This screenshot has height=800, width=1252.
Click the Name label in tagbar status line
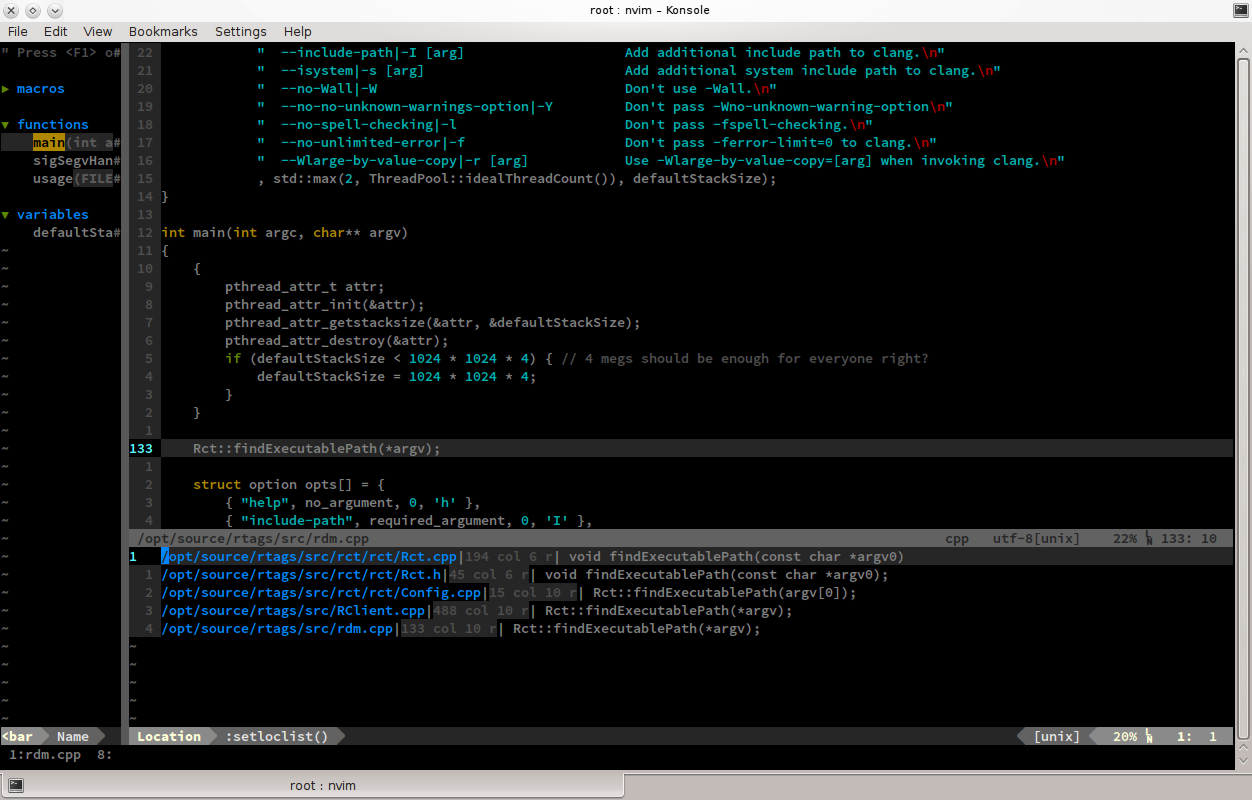(x=73, y=737)
